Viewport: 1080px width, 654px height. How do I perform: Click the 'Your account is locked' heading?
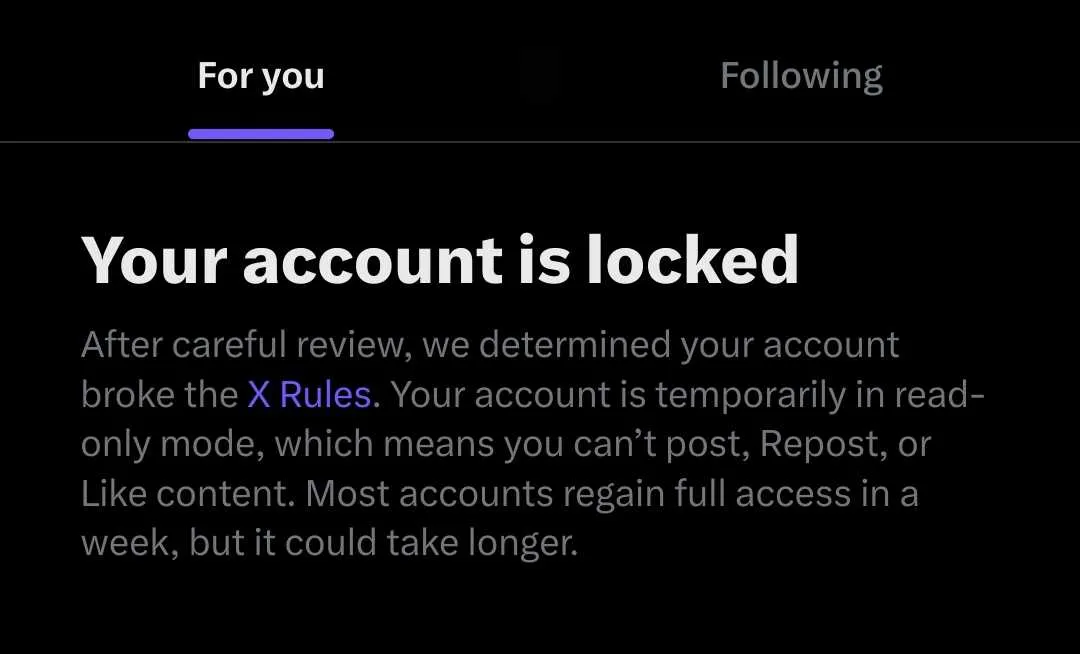coord(440,260)
